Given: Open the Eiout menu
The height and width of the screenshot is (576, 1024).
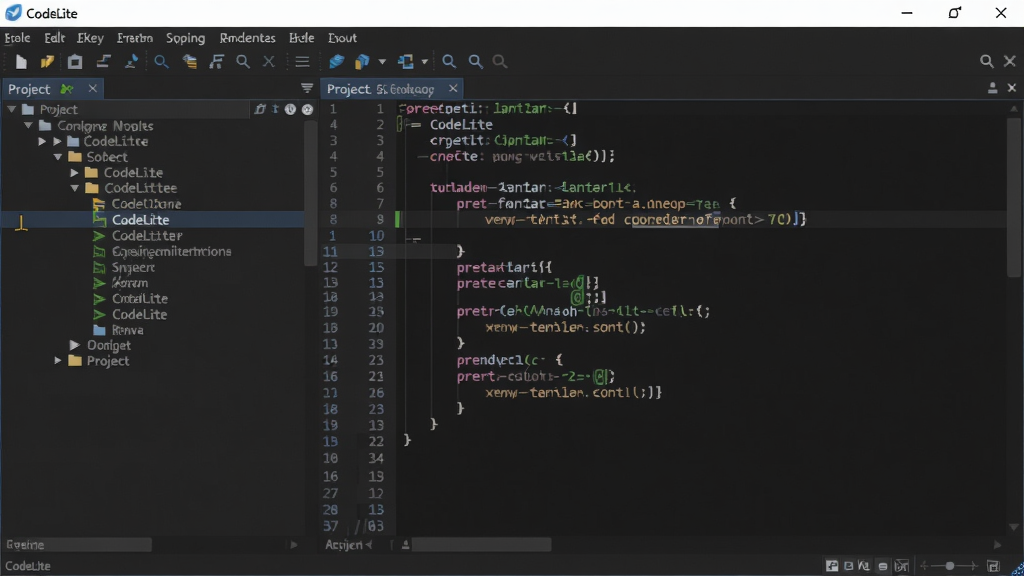Looking at the screenshot, I should pos(342,38).
